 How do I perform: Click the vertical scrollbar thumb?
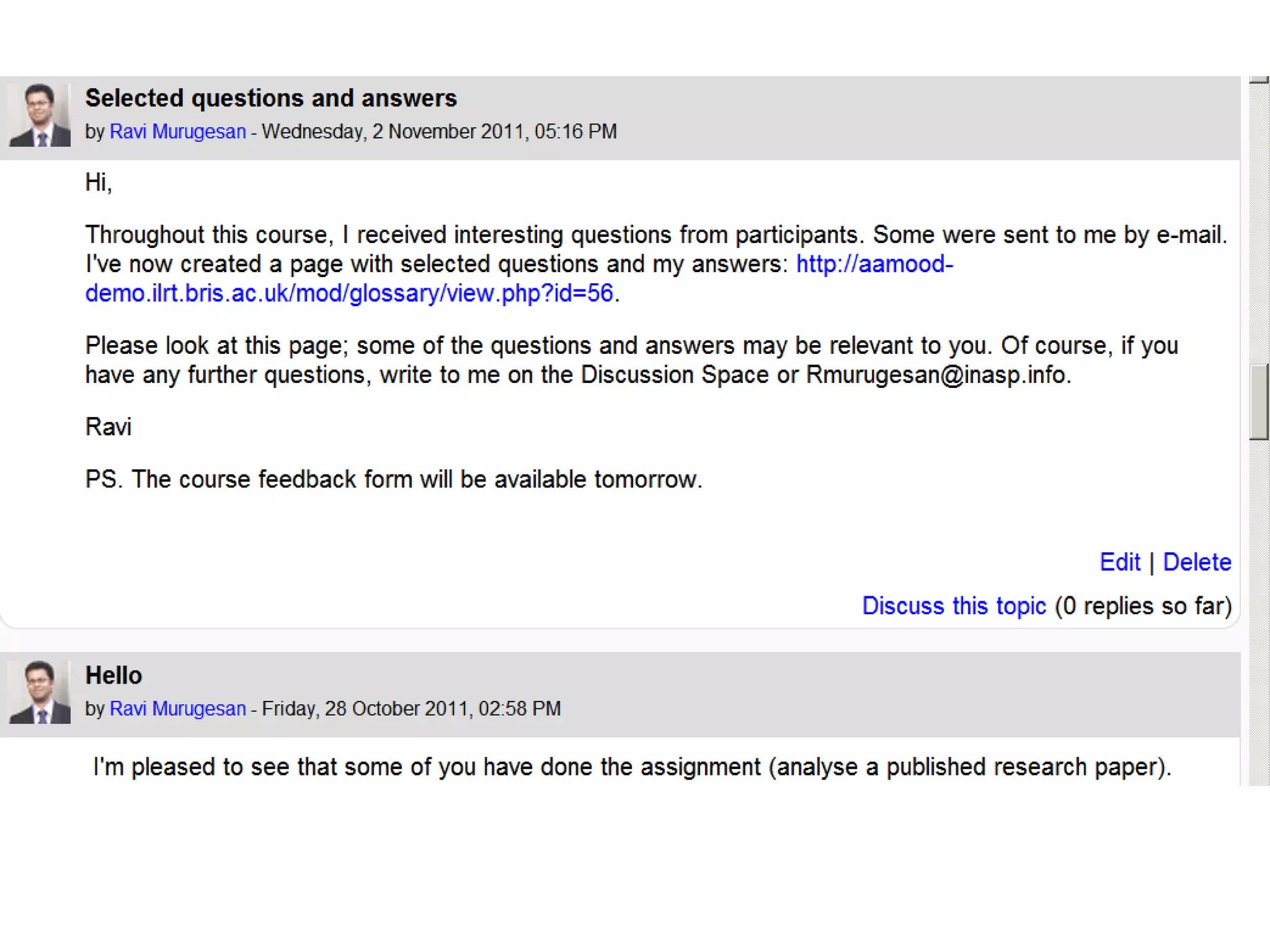click(1259, 402)
